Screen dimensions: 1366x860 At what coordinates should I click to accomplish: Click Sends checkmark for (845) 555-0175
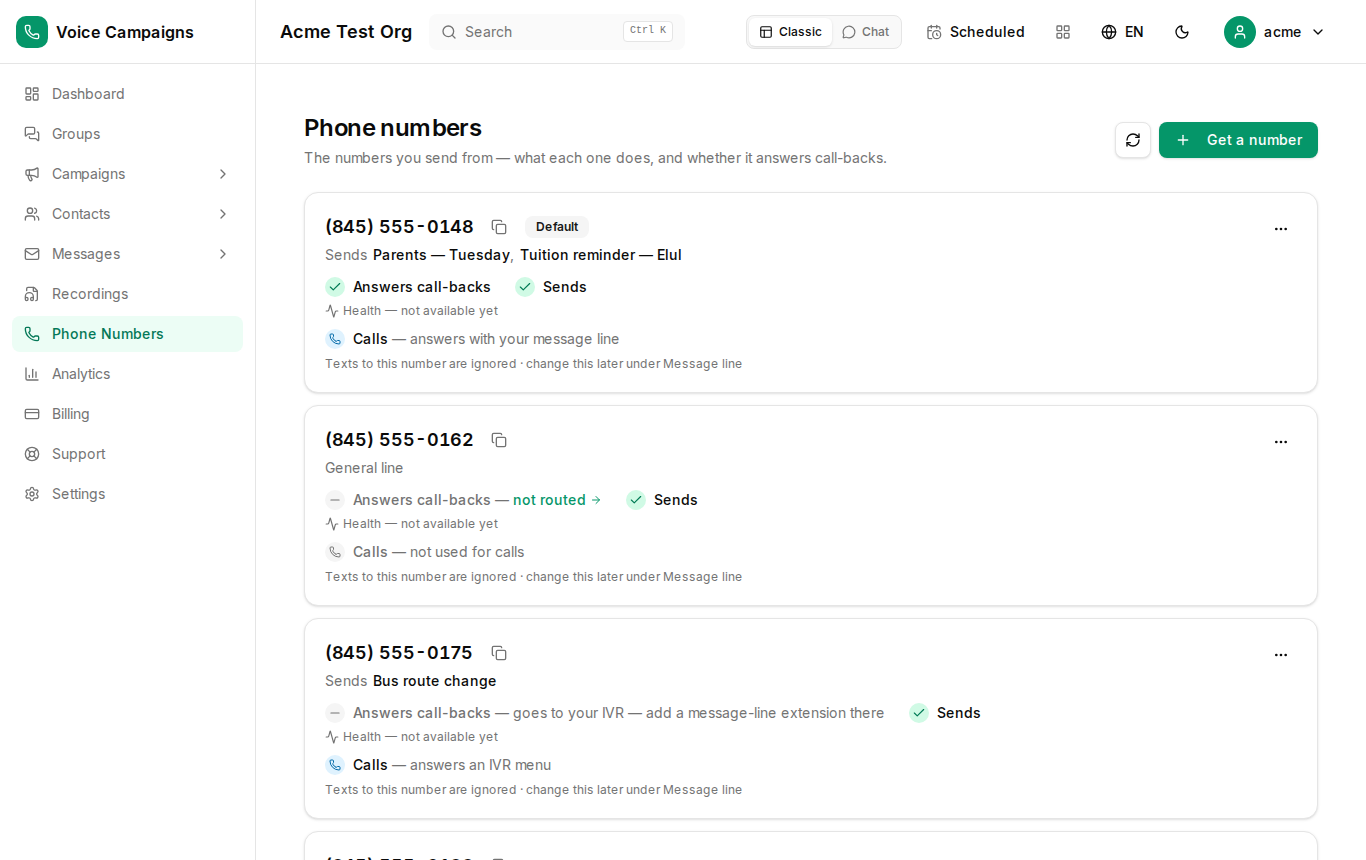[919, 713]
